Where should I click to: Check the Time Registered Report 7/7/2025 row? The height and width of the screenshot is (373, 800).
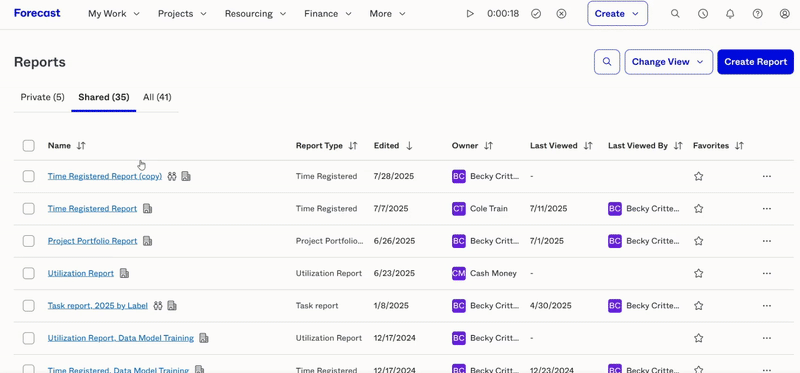(29, 209)
